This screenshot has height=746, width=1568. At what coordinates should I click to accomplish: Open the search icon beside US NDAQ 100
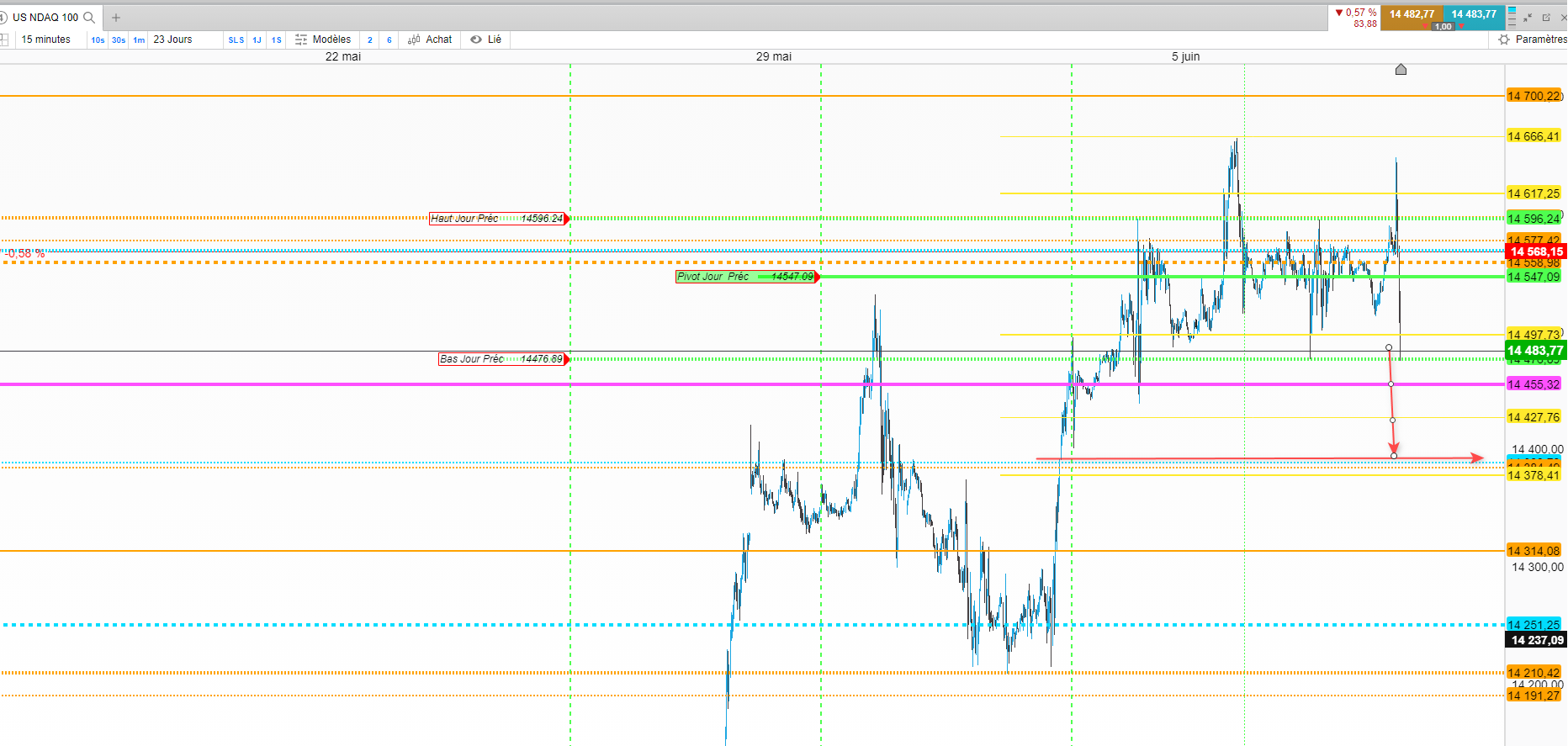pos(89,18)
